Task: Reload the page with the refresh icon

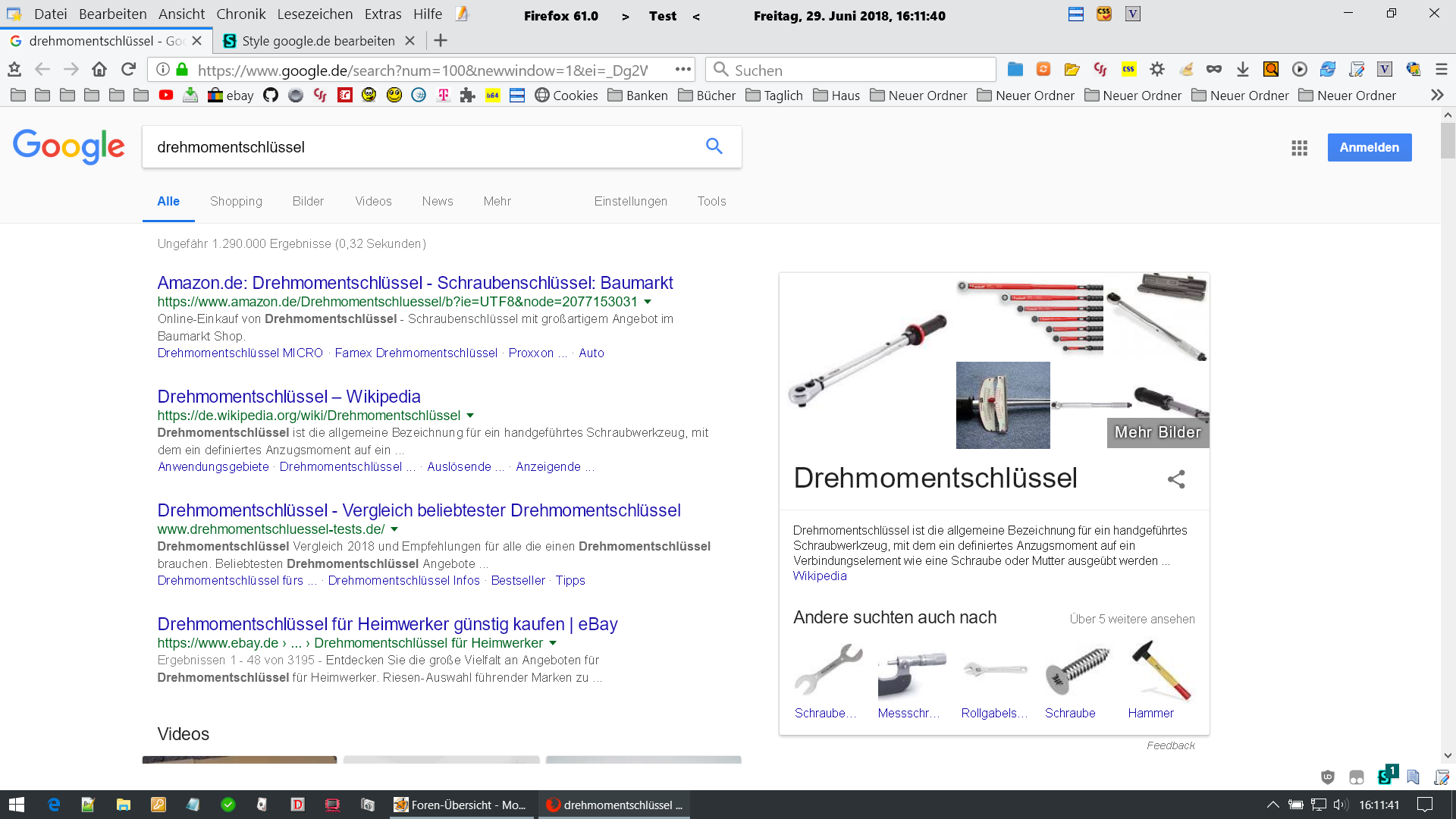Action: [128, 70]
